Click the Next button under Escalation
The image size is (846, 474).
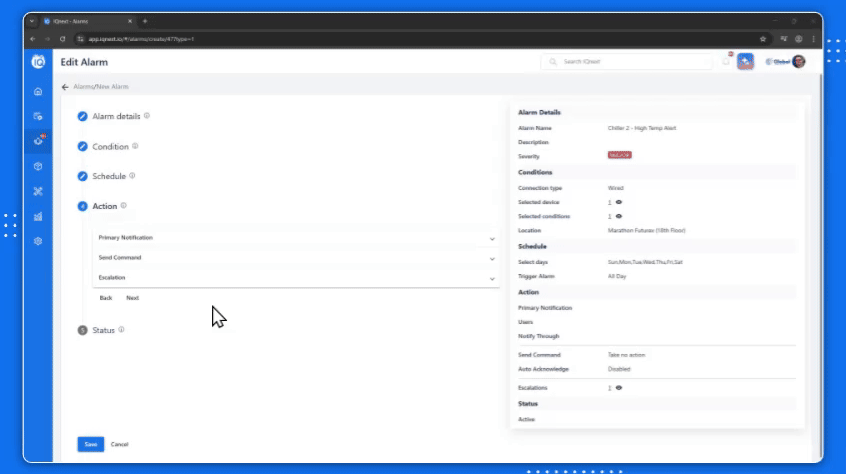132,298
